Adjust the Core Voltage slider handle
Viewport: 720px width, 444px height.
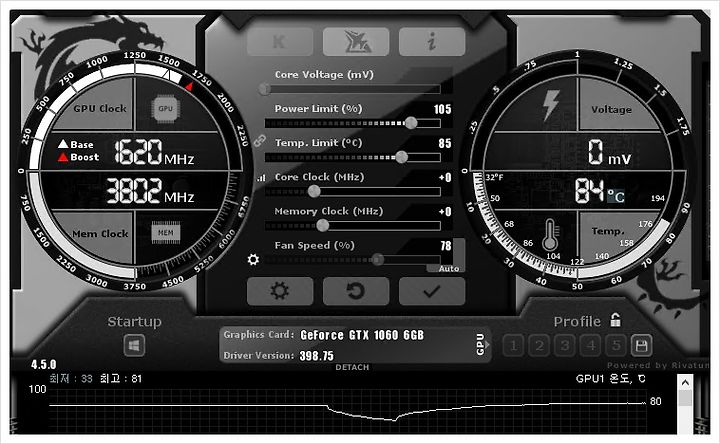tap(264, 89)
